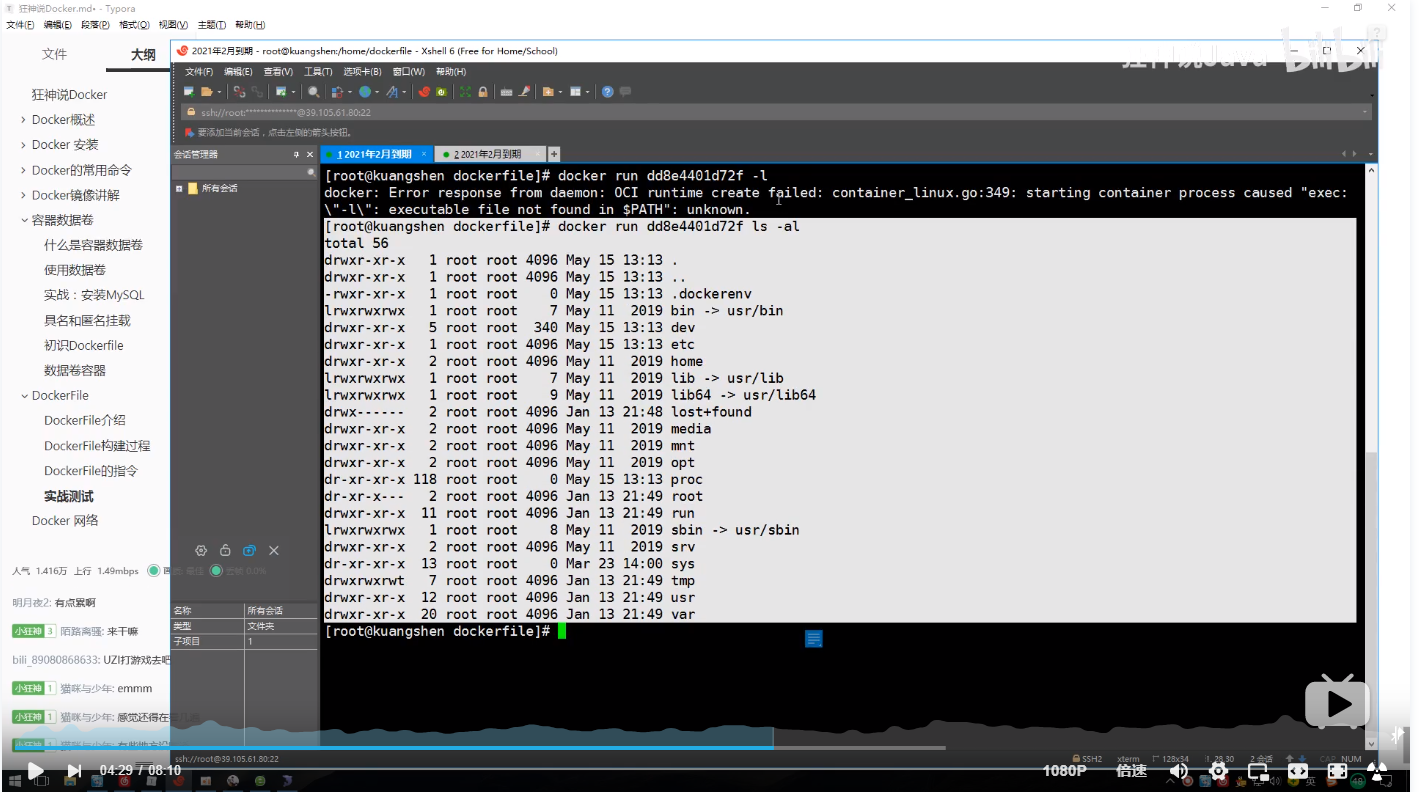This screenshot has width=1420, height=792.
Task: Open address bar dropdown arrow in Xshell
Action: point(1365,112)
